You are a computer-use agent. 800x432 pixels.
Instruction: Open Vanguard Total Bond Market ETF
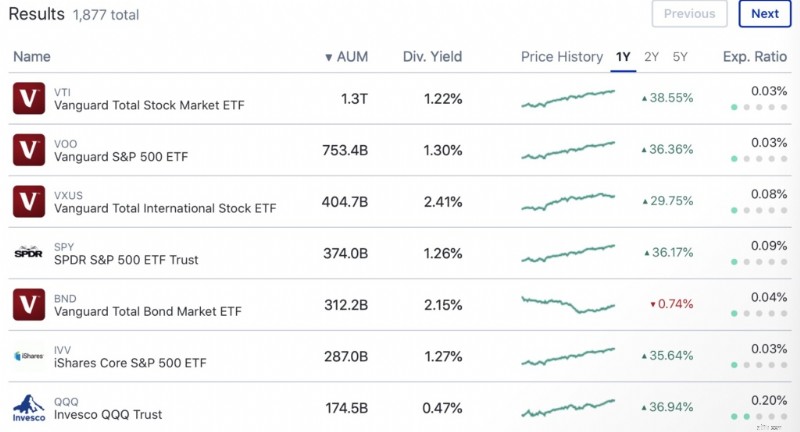tap(147, 312)
